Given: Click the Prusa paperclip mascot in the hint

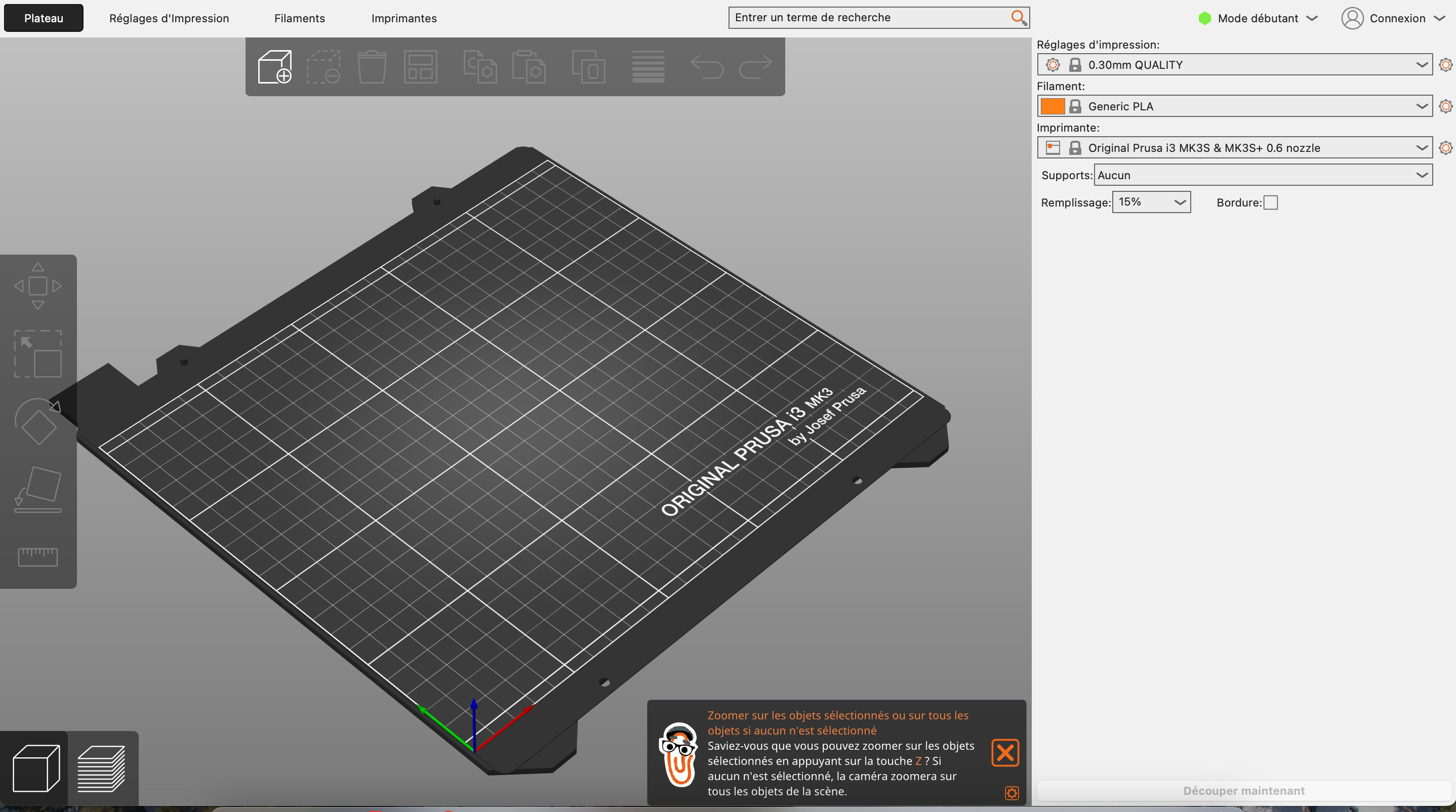Looking at the screenshot, I should pos(678,755).
